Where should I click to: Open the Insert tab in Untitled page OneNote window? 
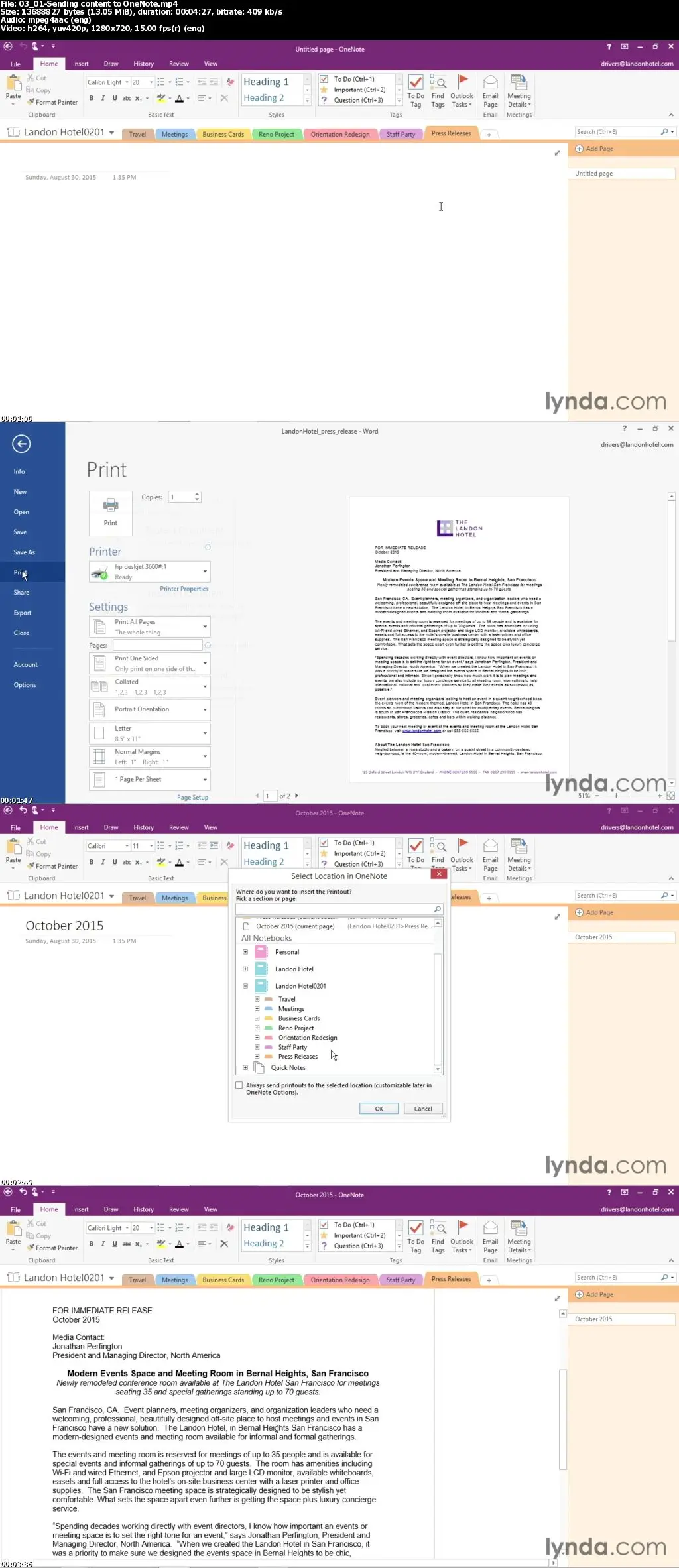81,64
